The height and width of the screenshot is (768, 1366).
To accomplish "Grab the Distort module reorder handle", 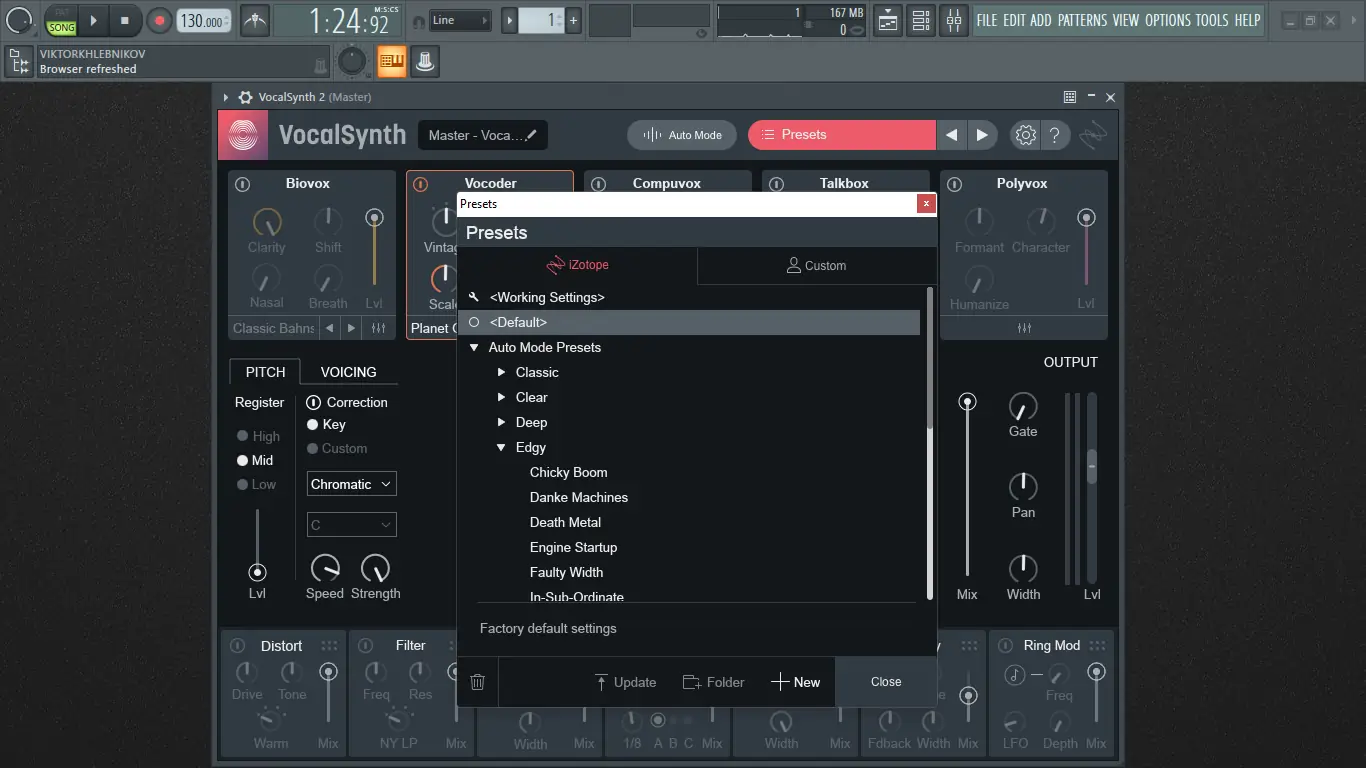I will [x=328, y=646].
